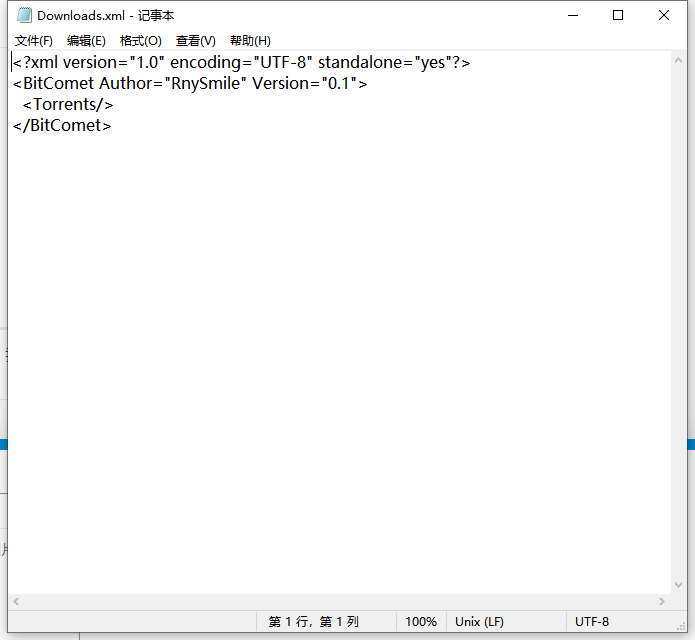Image resolution: width=695 pixels, height=640 pixels.
Task: Maximize the Notepad window
Action: tap(618, 16)
